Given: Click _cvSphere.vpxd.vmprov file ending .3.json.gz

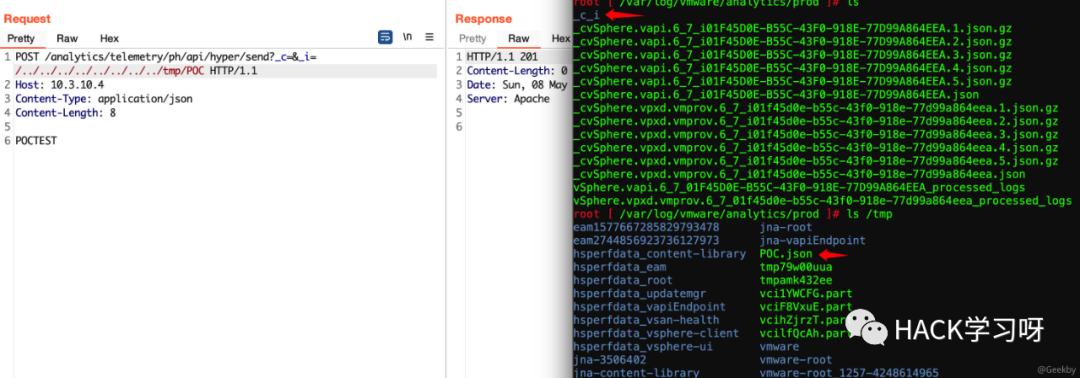Looking at the screenshot, I should coord(816,134).
